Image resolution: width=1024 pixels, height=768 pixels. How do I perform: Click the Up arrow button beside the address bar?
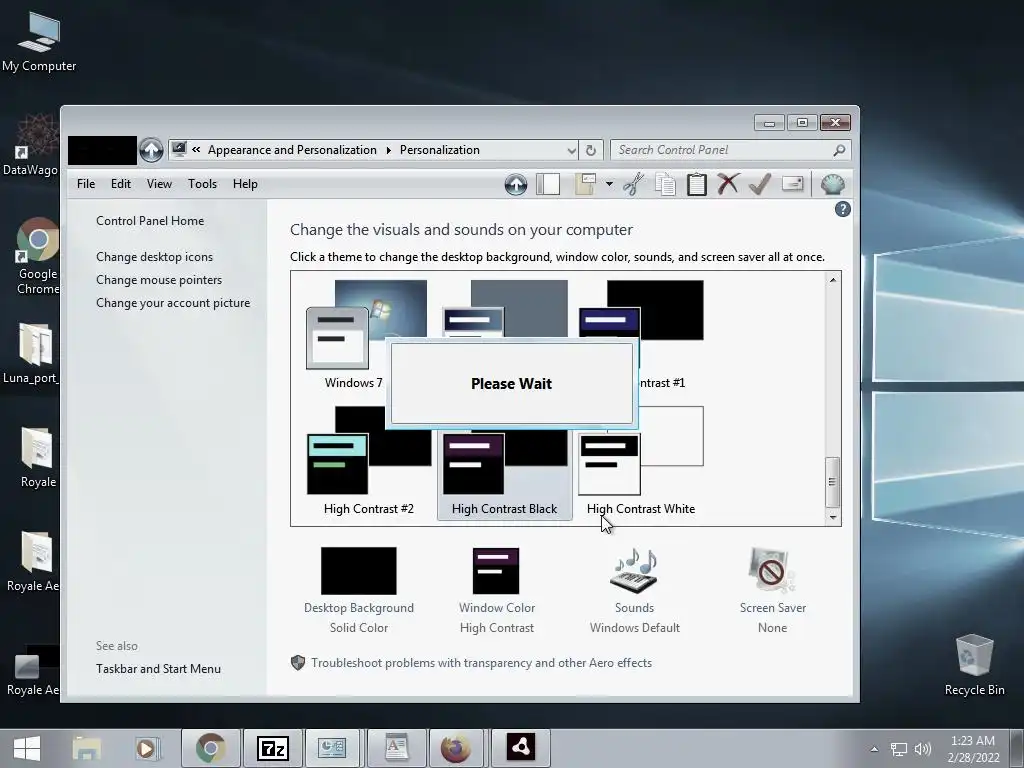click(x=151, y=150)
